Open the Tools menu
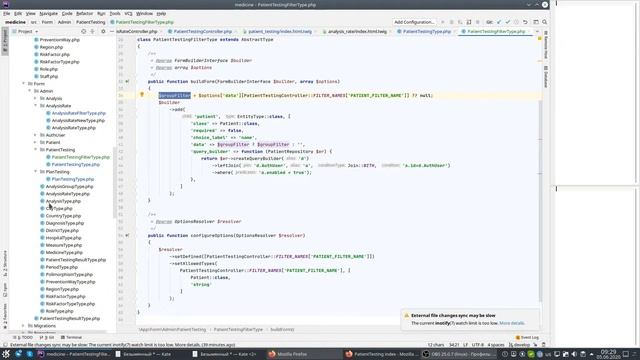The width and height of the screenshot is (640, 360). (x=115, y=13)
